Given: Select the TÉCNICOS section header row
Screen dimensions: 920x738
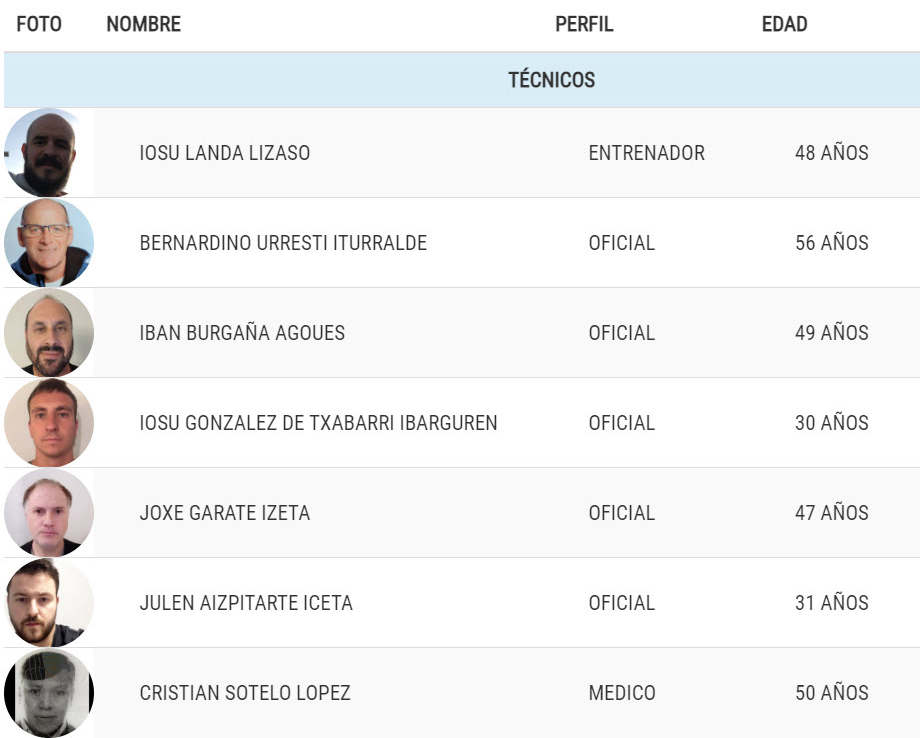Looking at the screenshot, I should pos(462,80).
